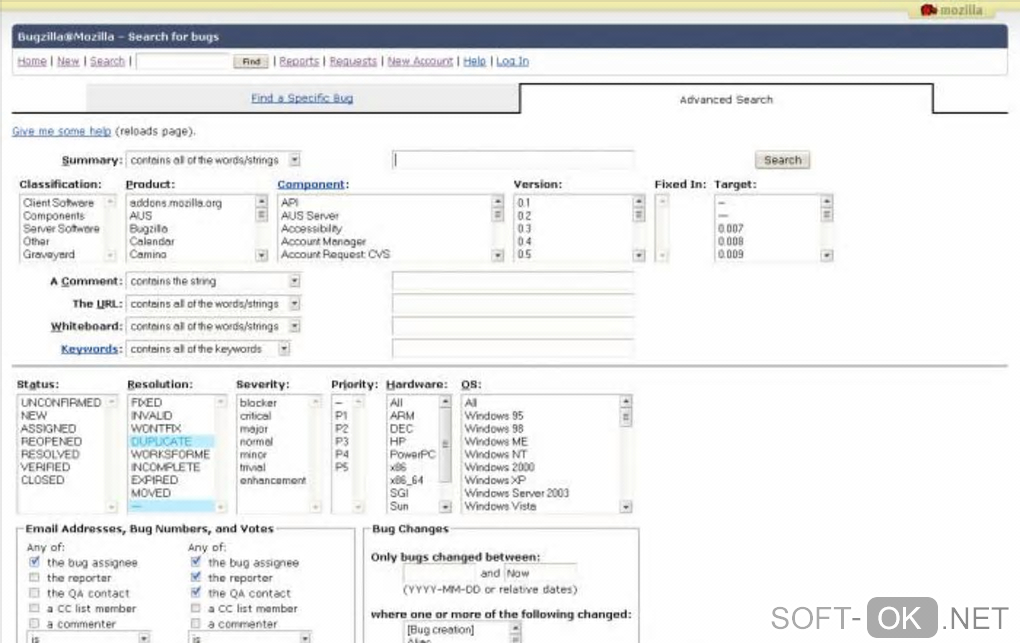Click the Hardware list scrollbar thumb
1020x643 pixels.
[446, 445]
